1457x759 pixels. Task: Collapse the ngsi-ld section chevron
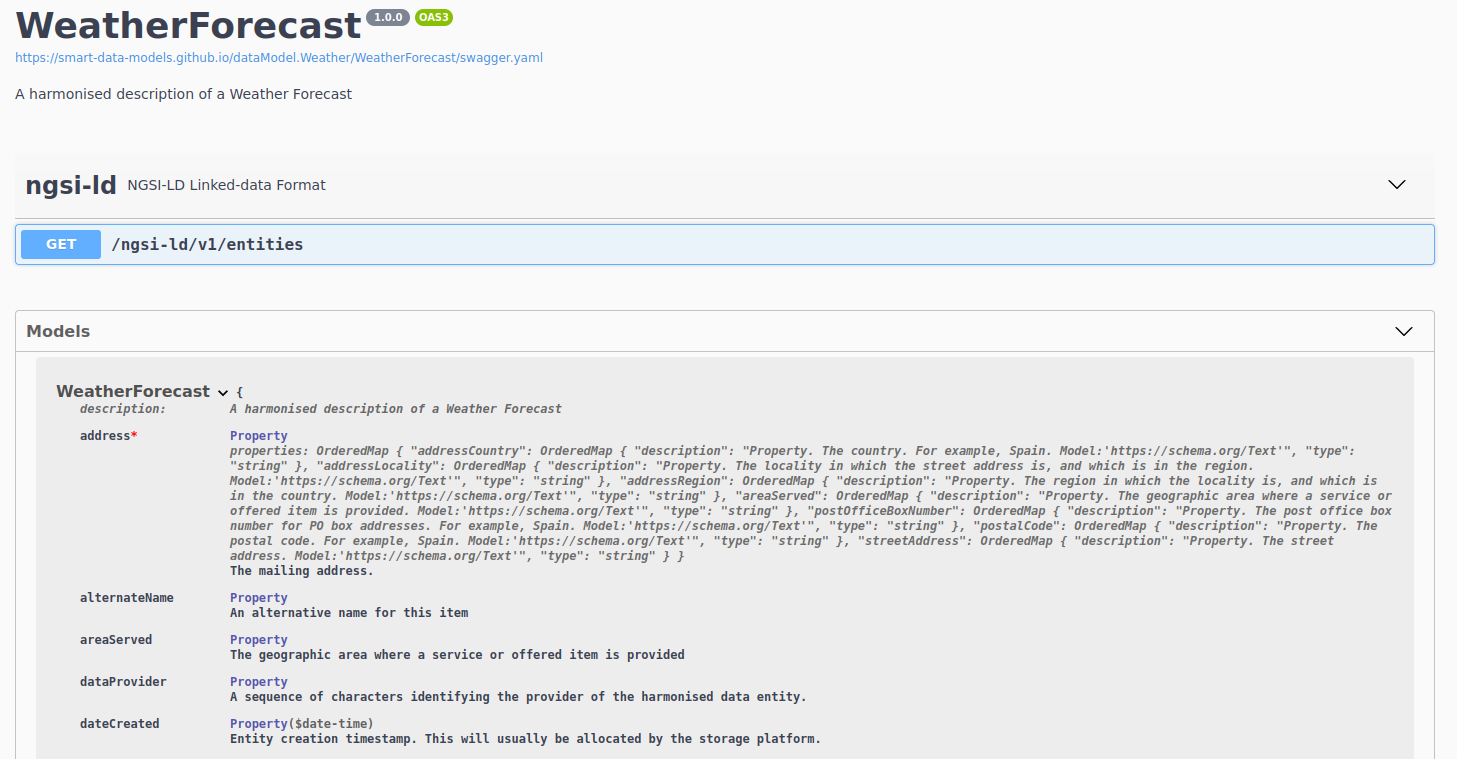coord(1397,185)
